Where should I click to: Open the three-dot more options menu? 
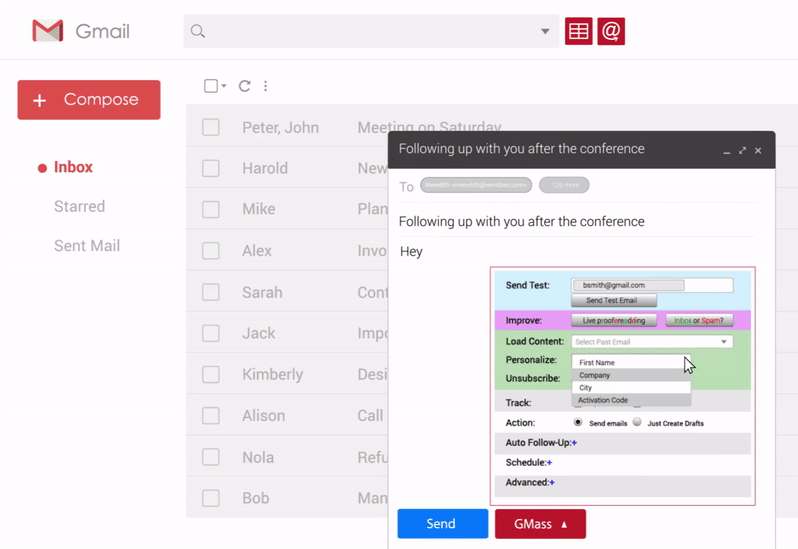tap(265, 86)
